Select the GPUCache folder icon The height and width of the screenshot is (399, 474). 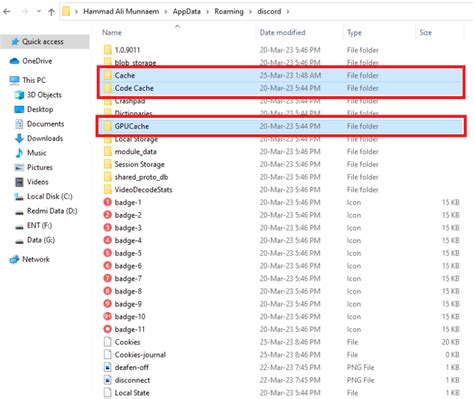pyautogui.click(x=108, y=126)
